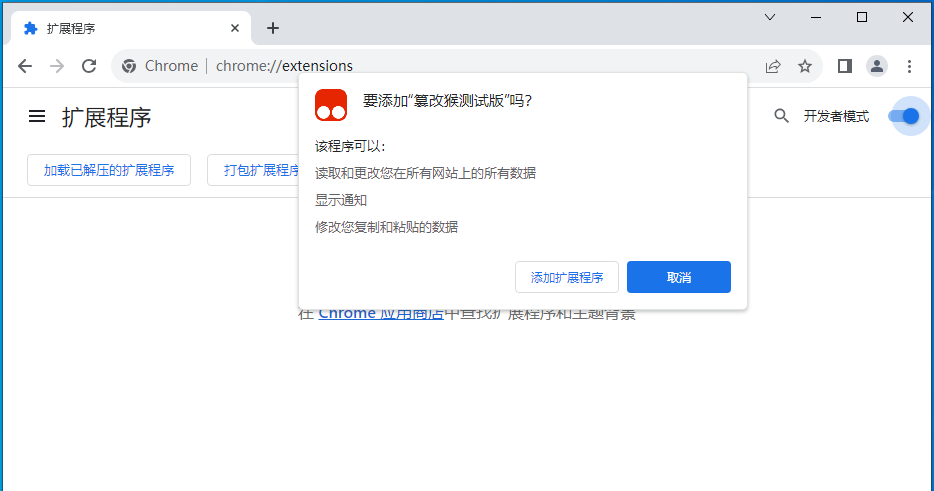This screenshot has height=491, width=934.
Task: Click the Chrome site info icon in address bar
Action: (x=129, y=66)
